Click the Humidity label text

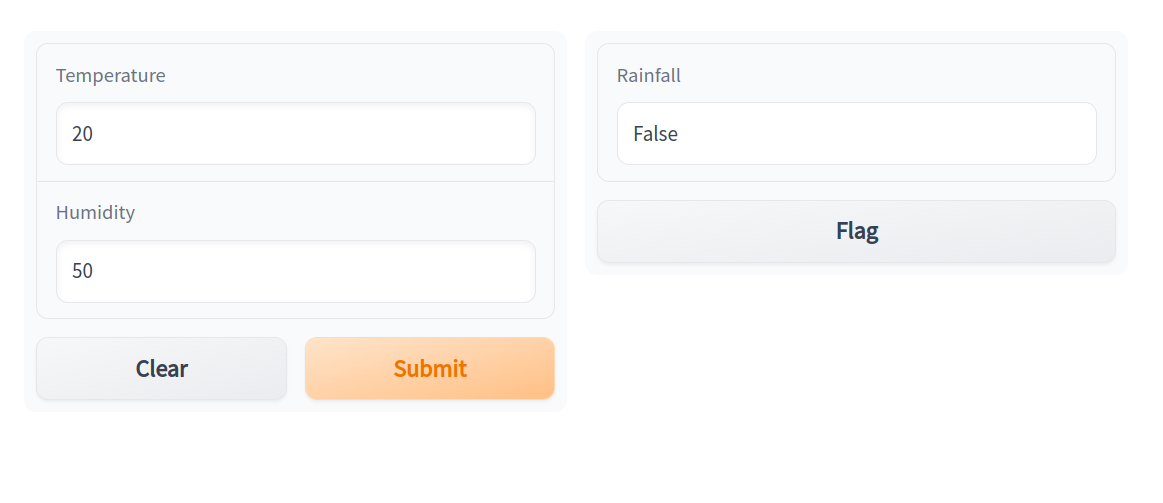(95, 213)
